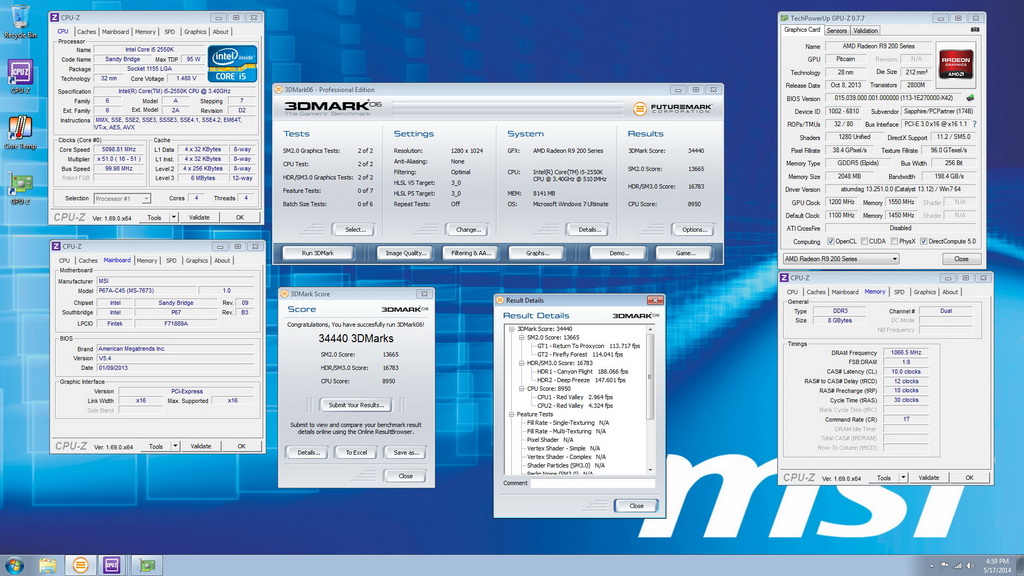Click scrollbar down arrow in Result Details
The width and height of the screenshot is (1024, 576).
(x=650, y=470)
